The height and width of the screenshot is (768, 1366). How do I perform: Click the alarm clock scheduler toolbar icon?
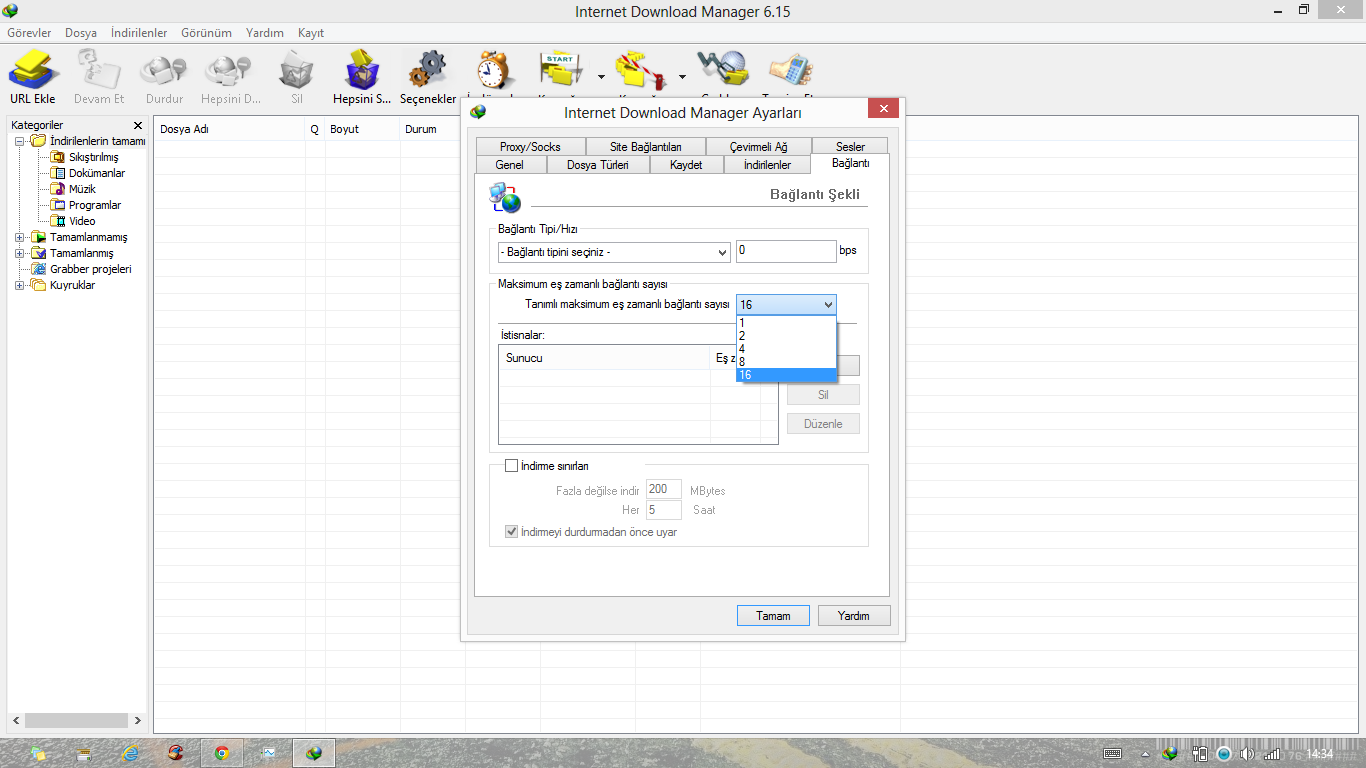493,70
